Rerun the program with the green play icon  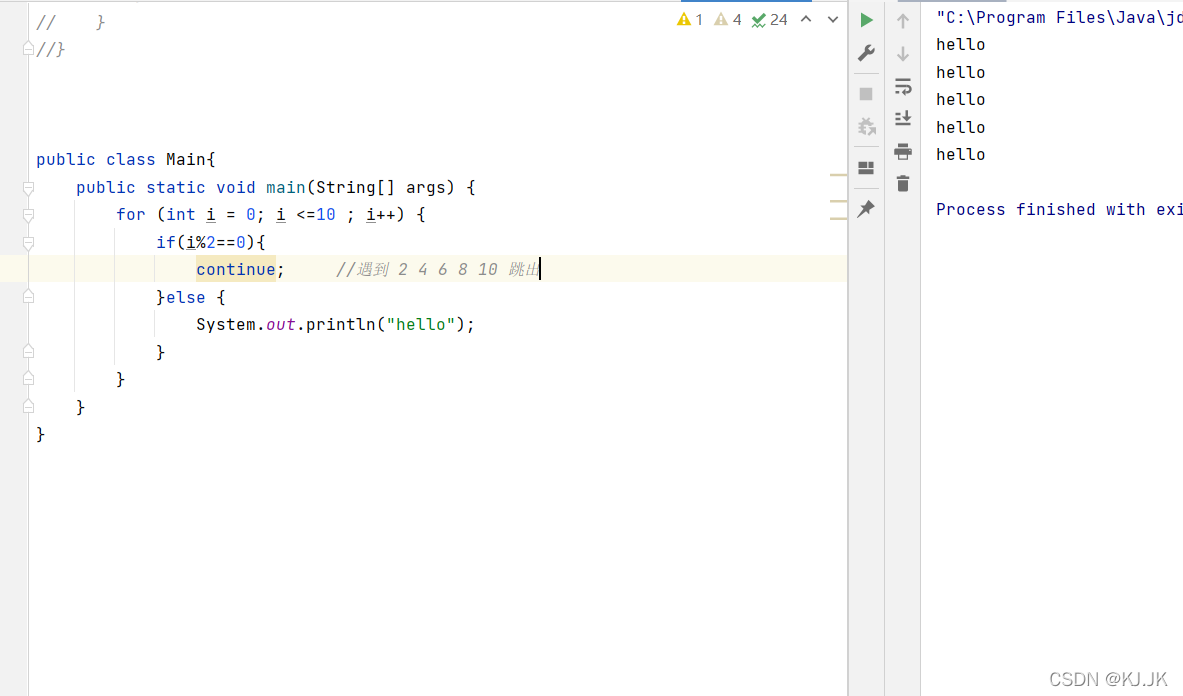[866, 20]
